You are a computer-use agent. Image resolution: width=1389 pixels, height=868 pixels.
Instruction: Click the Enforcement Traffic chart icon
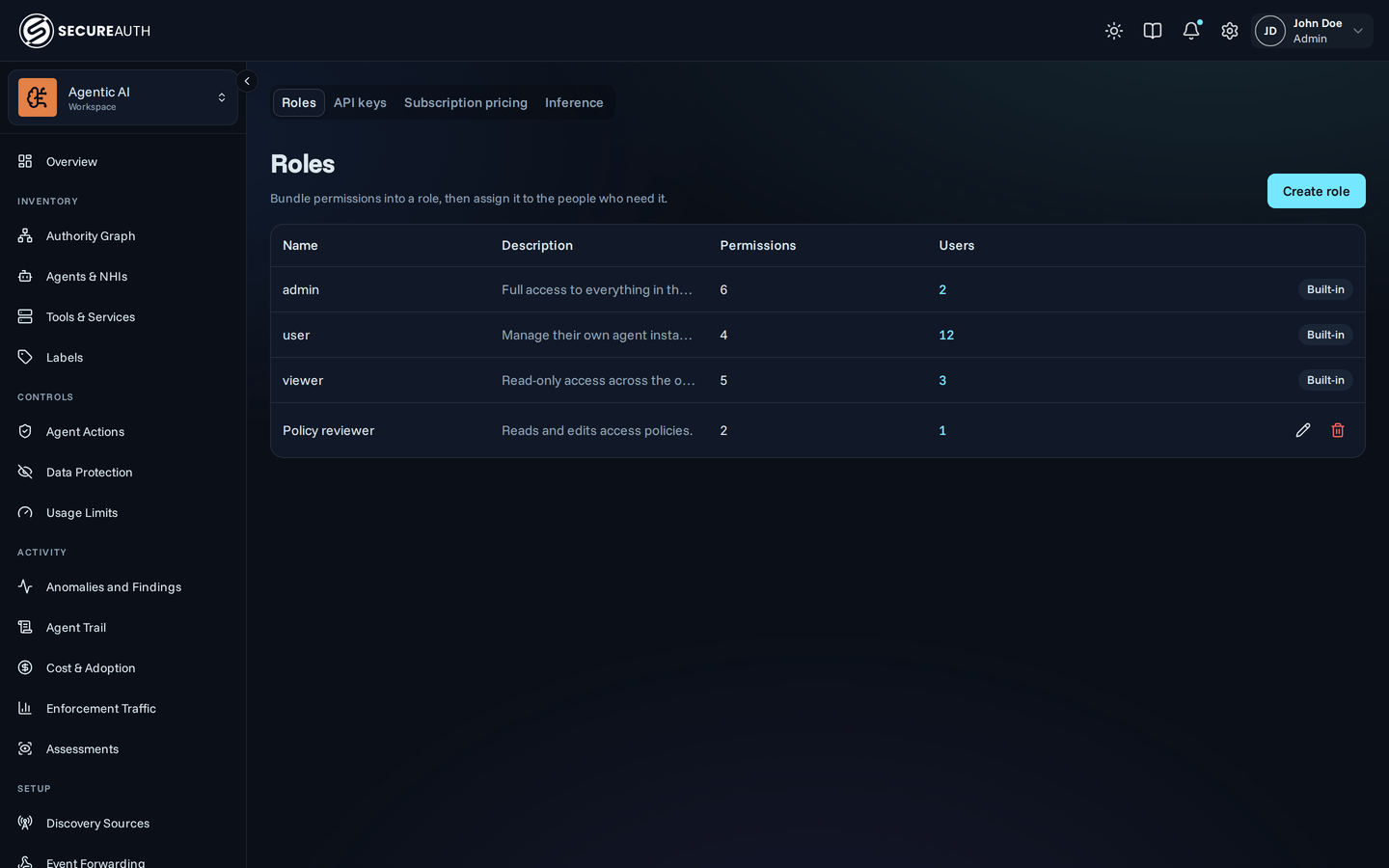[x=25, y=708]
